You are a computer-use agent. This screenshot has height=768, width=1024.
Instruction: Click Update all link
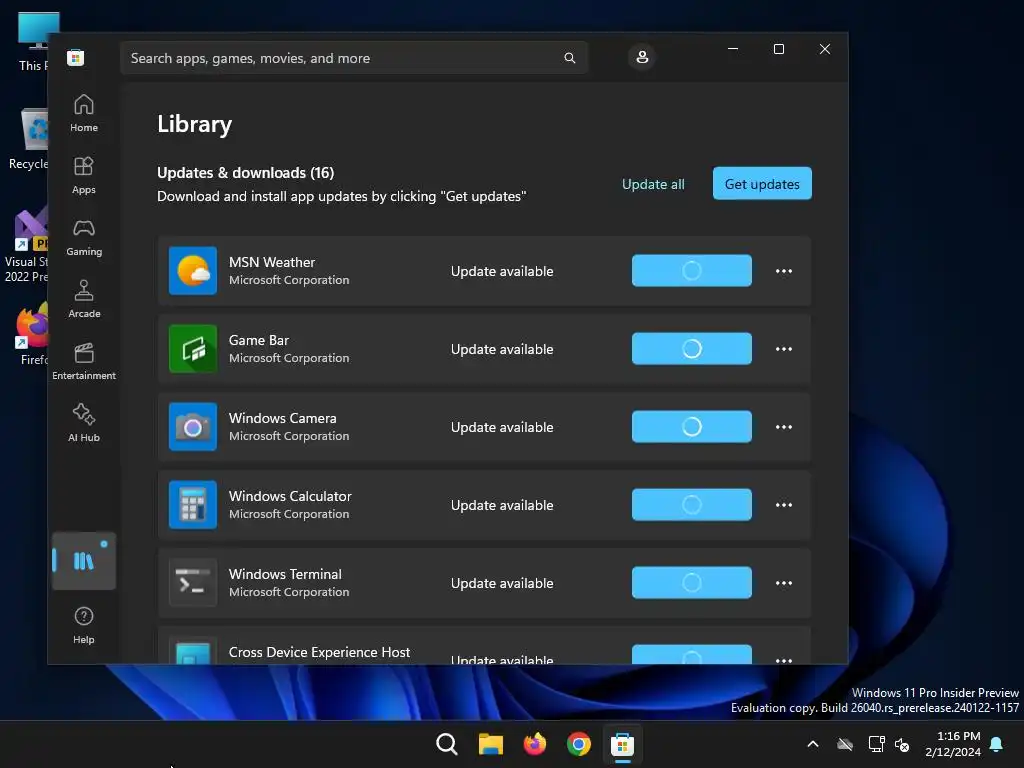(x=653, y=184)
